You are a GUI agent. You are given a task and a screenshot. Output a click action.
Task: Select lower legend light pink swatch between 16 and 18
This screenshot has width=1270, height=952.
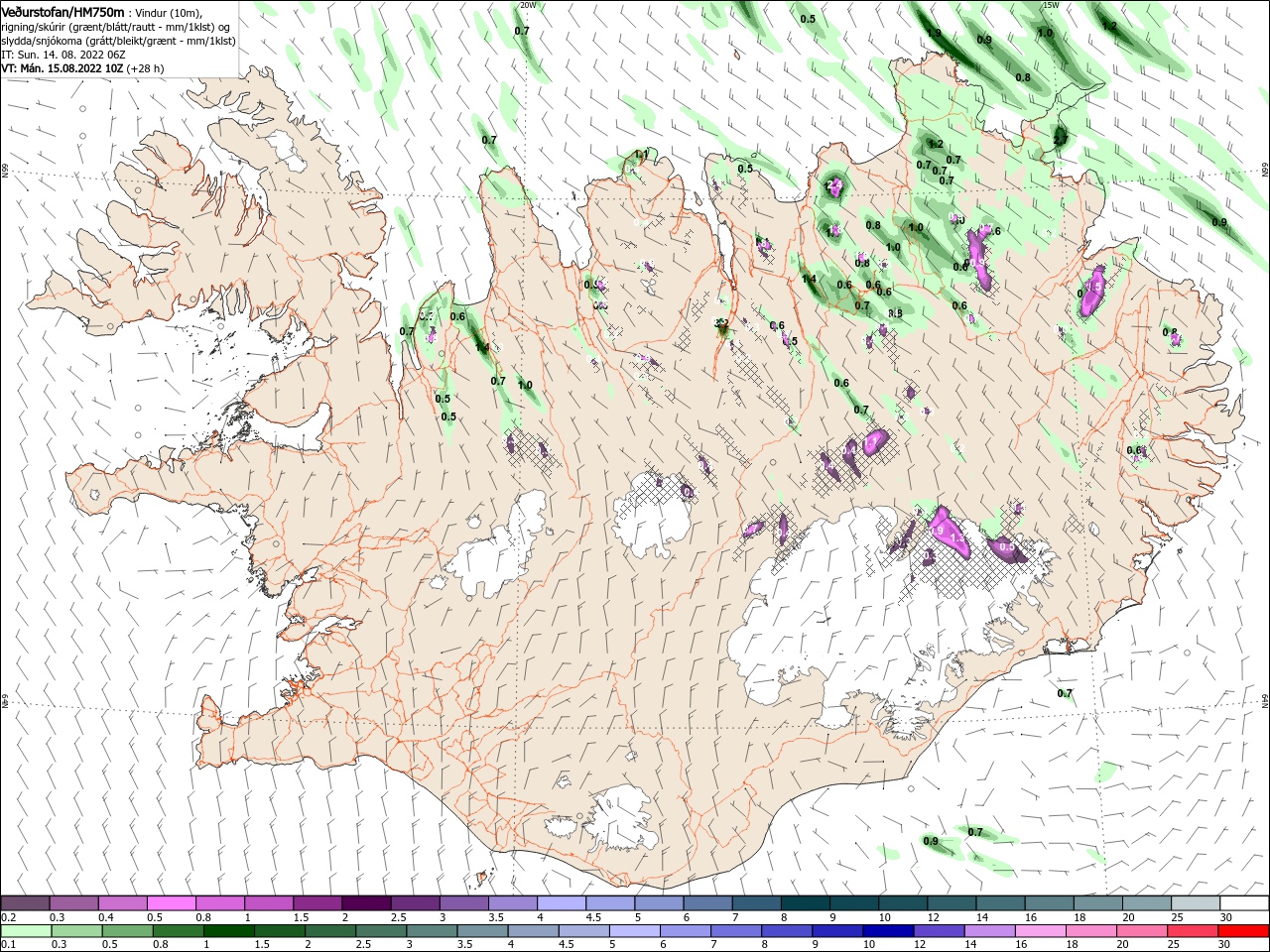click(1041, 931)
